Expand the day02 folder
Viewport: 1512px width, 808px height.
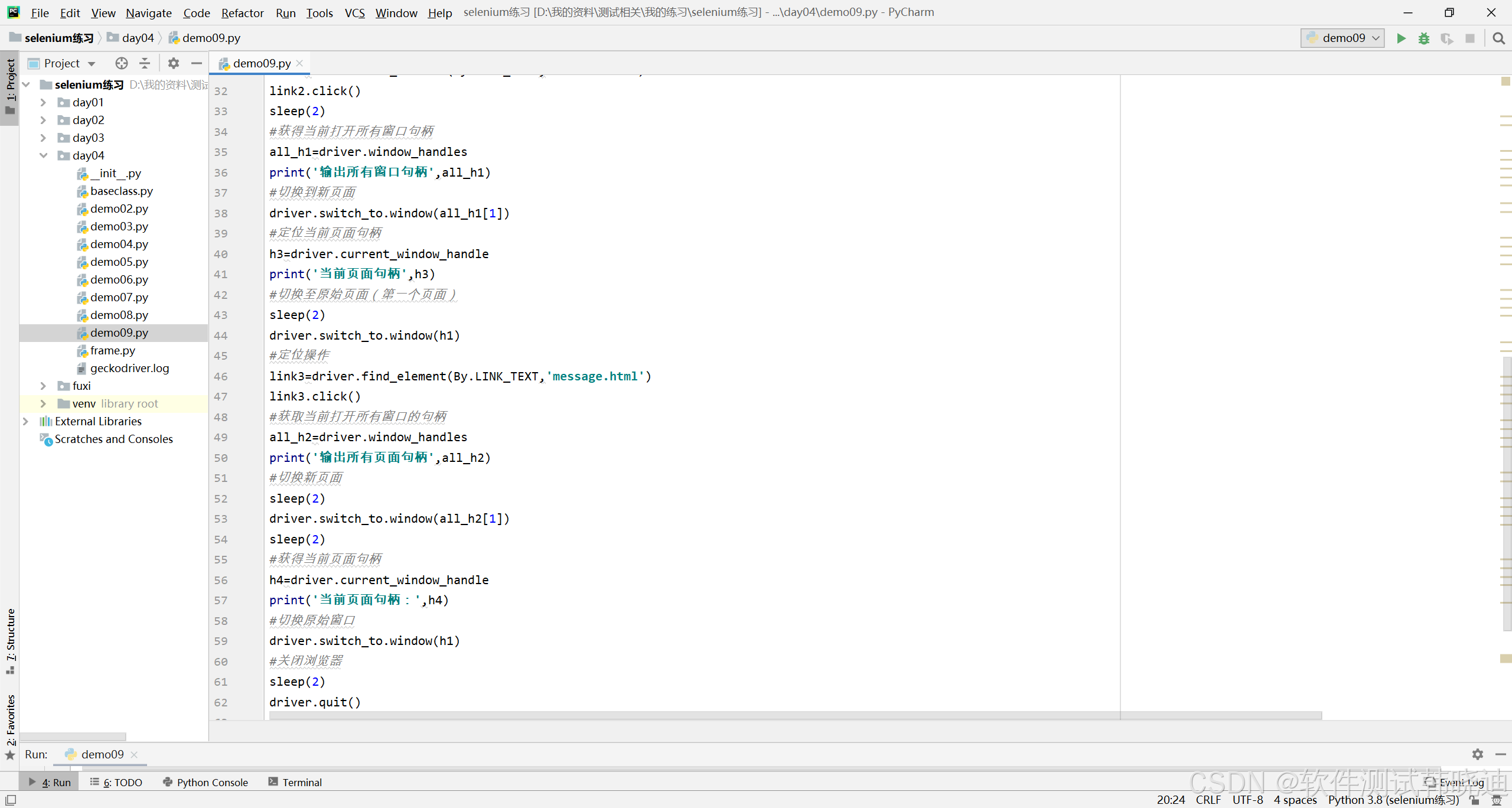click(x=43, y=120)
